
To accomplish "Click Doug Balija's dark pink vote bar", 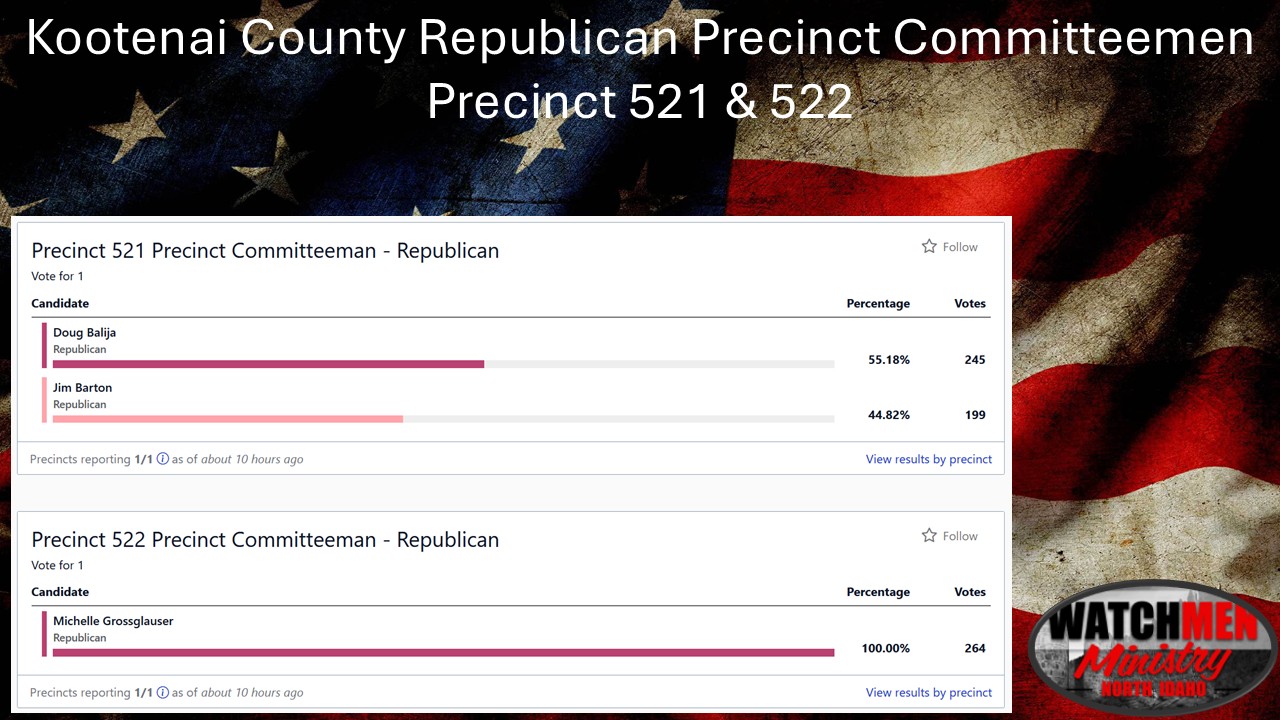I will pyautogui.click(x=268, y=364).
